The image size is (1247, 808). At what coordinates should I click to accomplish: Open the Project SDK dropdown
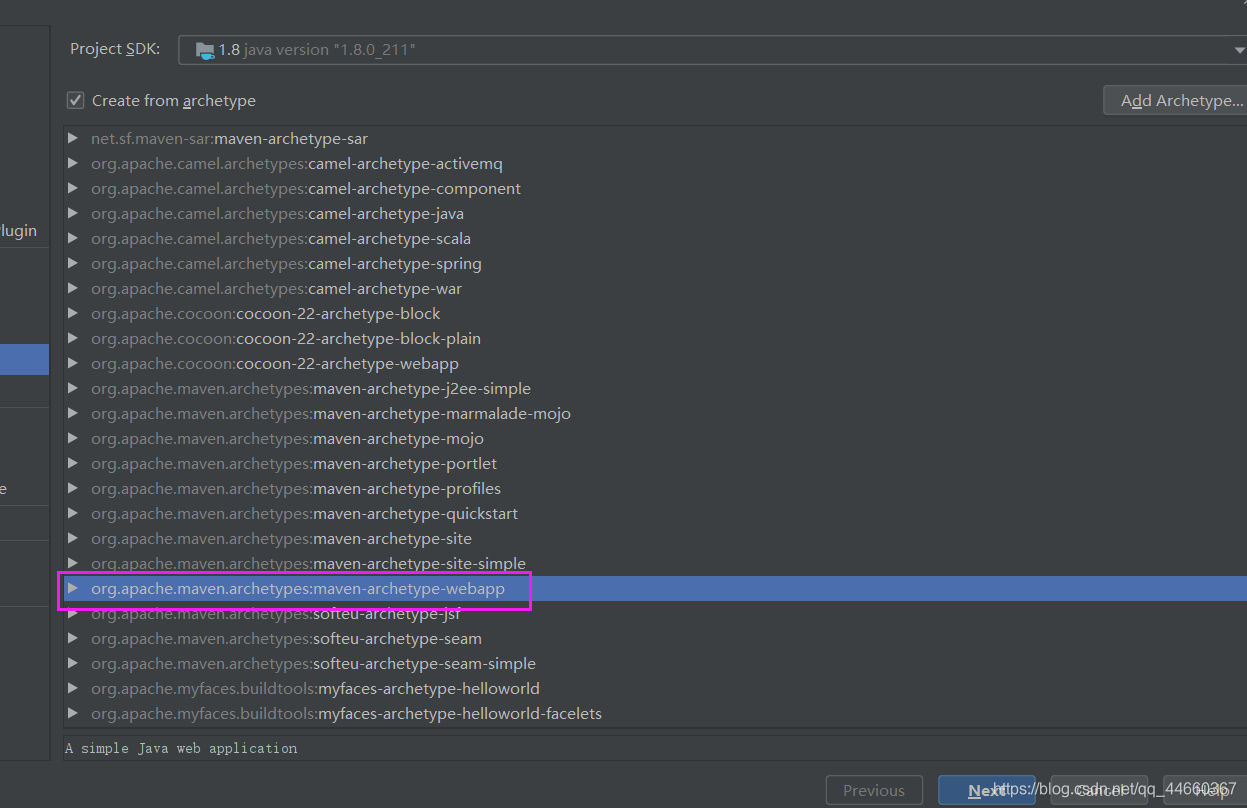click(712, 49)
